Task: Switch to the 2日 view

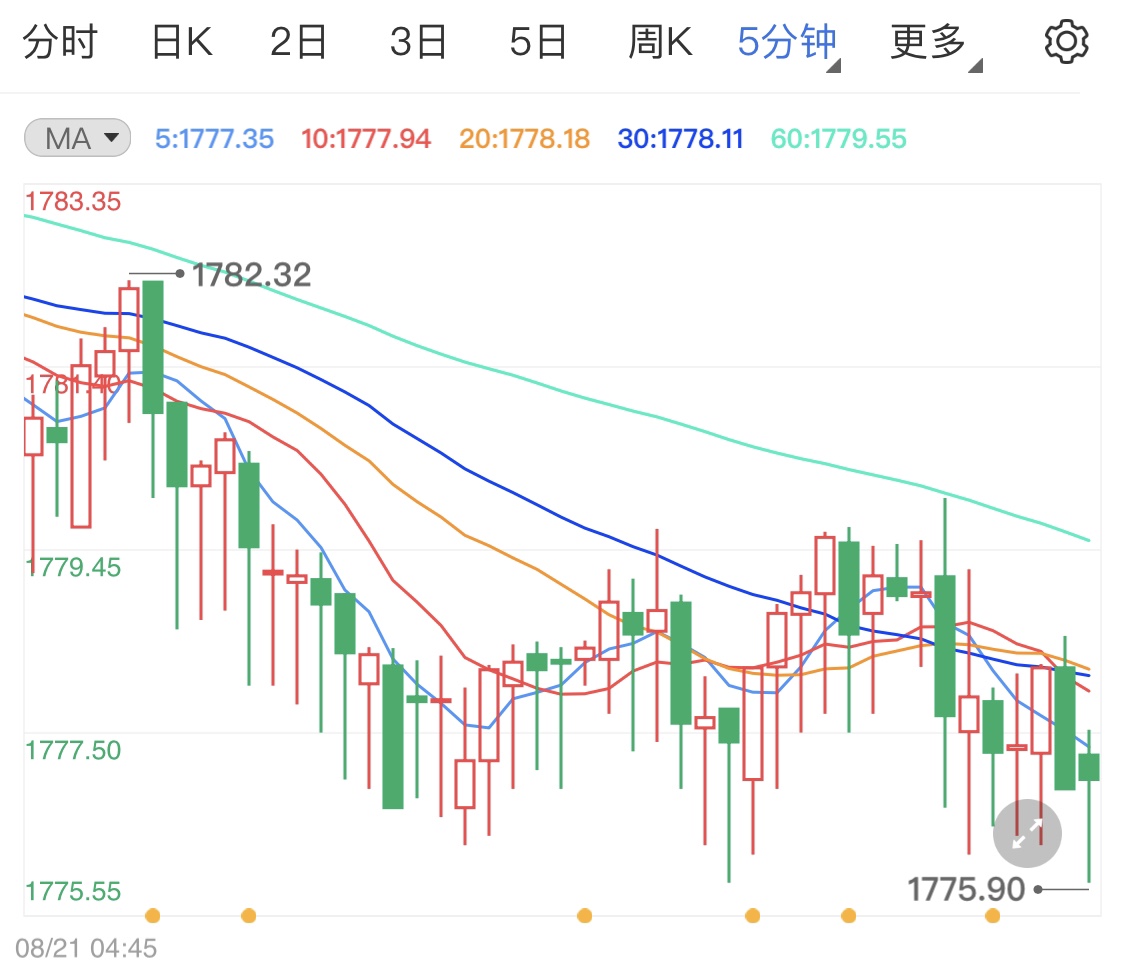Action: click(297, 41)
